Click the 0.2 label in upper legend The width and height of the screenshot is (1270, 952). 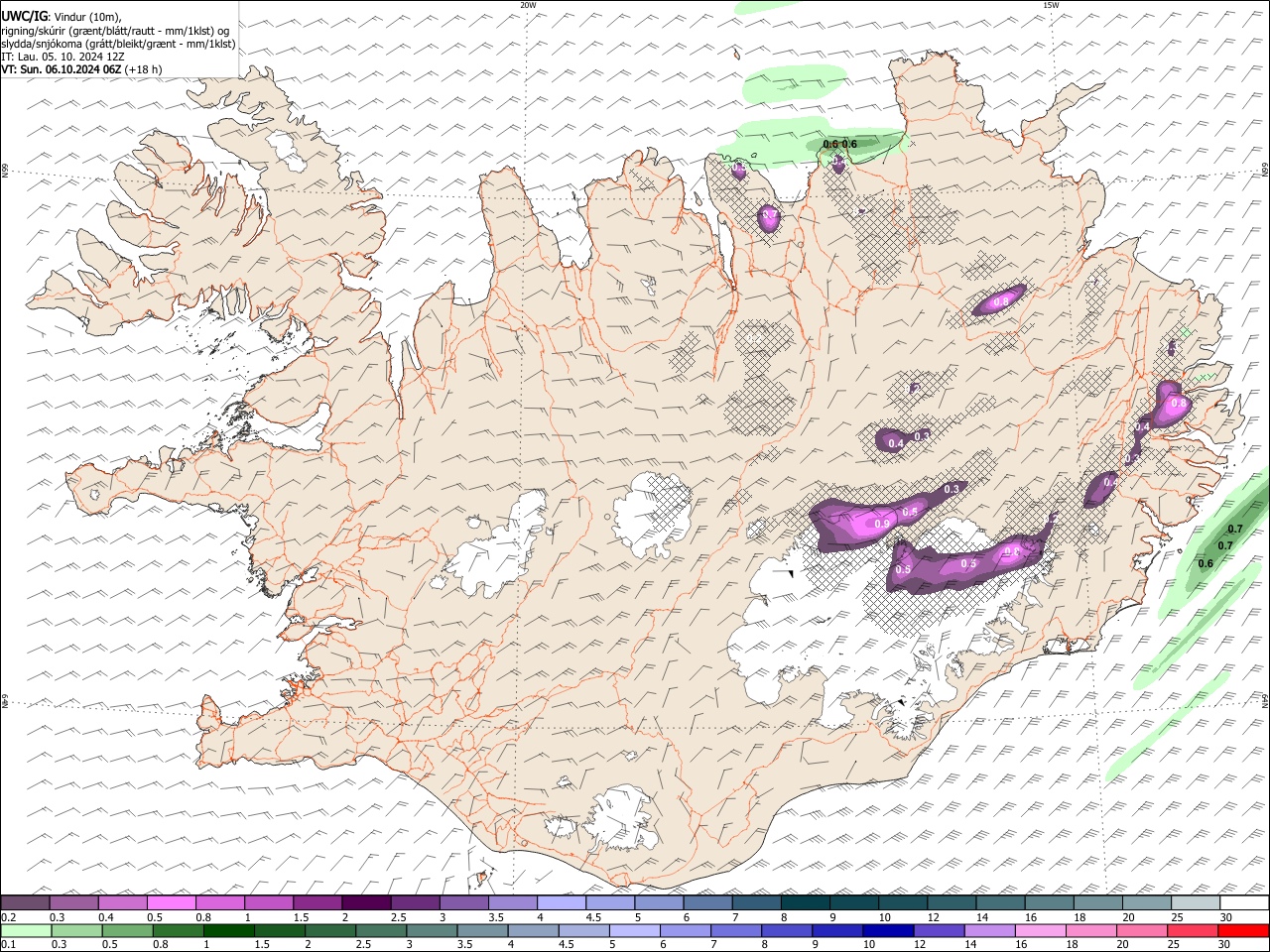8,917
